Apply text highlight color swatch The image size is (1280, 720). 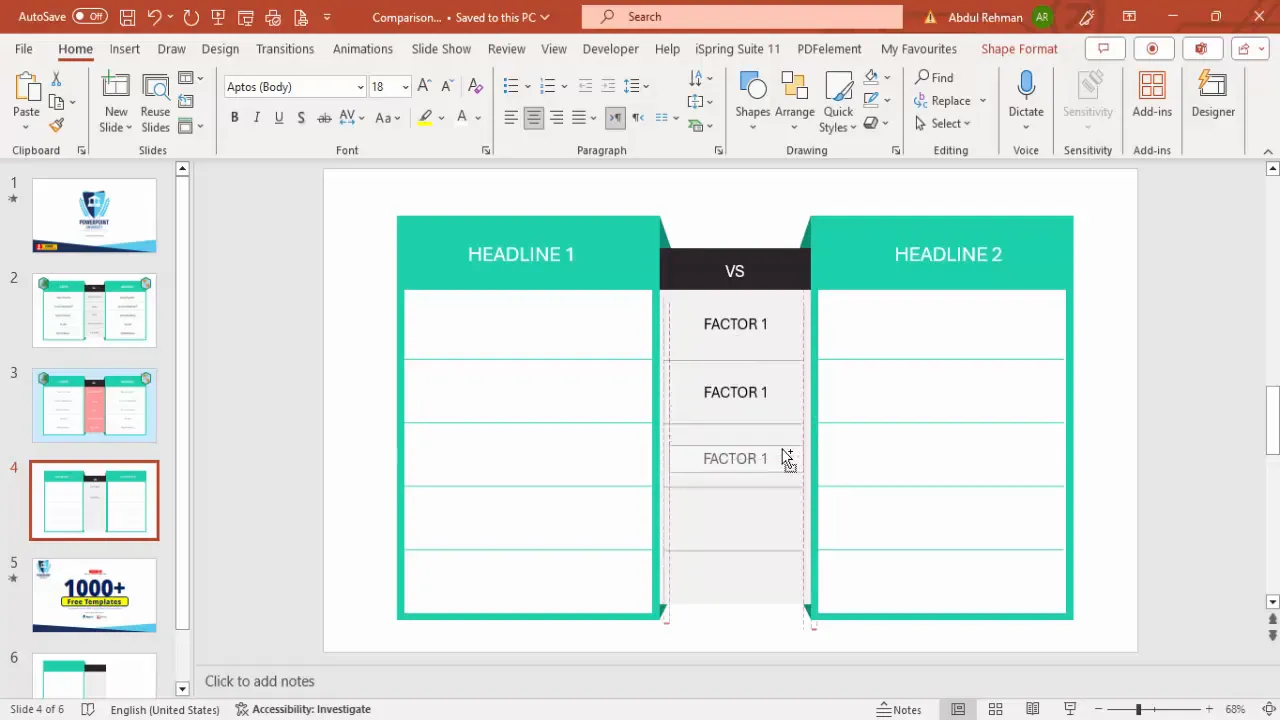[425, 117]
